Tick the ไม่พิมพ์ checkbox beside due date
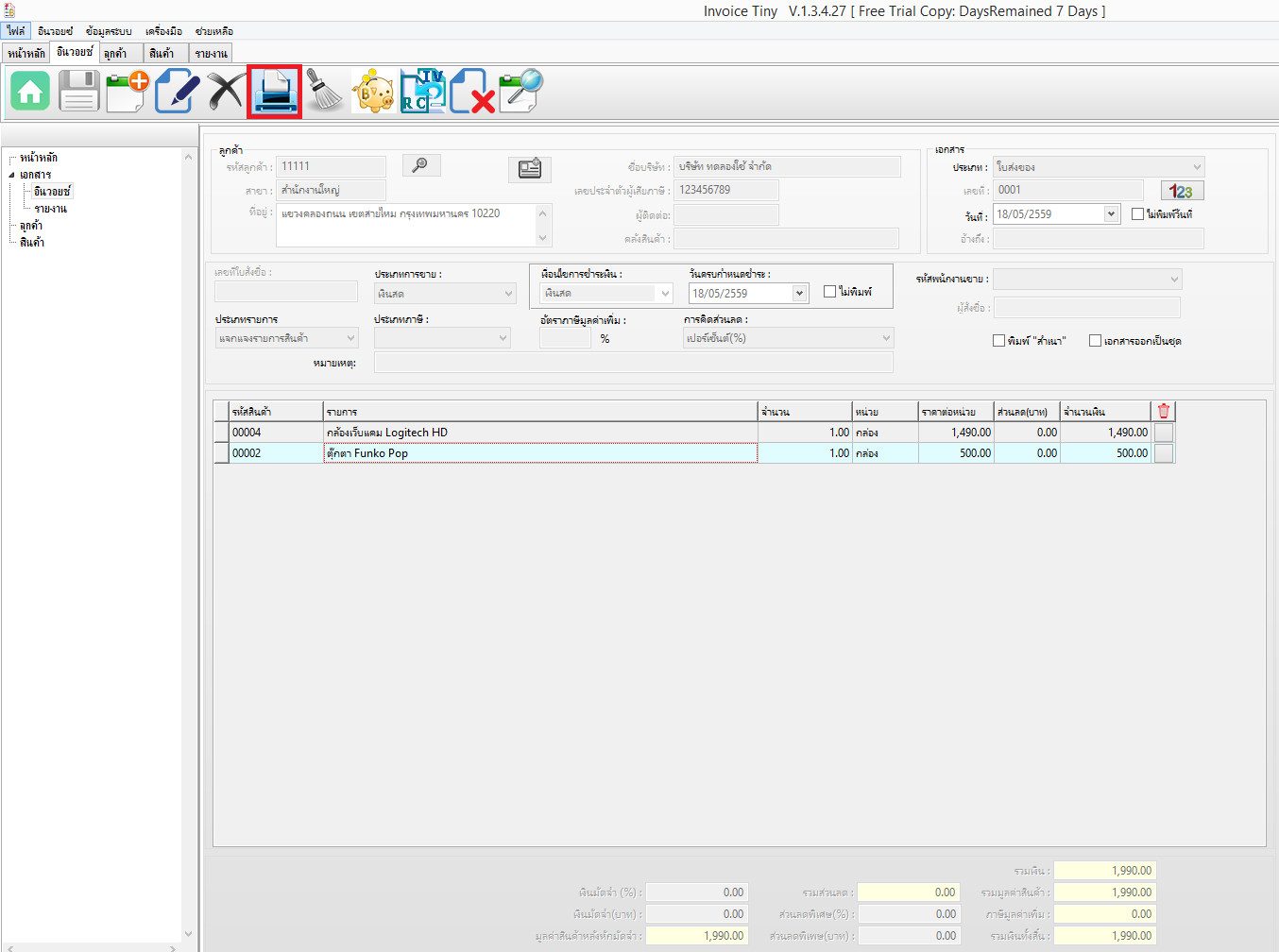This screenshot has width=1279, height=952. point(829,292)
